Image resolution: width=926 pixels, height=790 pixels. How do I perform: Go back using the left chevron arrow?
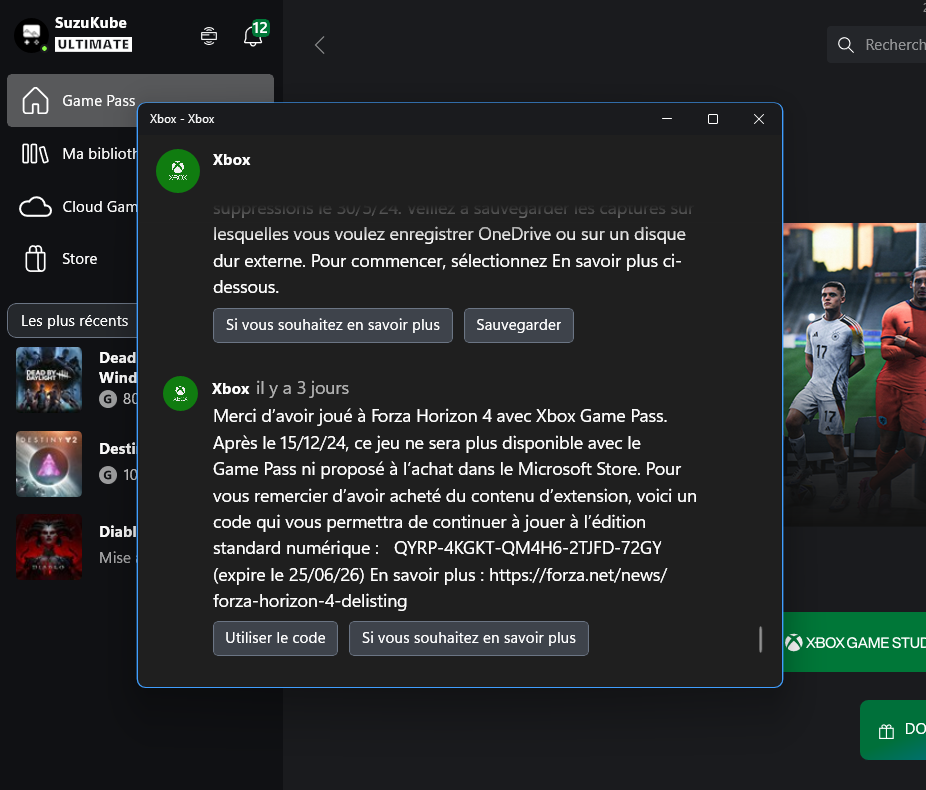pyautogui.click(x=319, y=45)
